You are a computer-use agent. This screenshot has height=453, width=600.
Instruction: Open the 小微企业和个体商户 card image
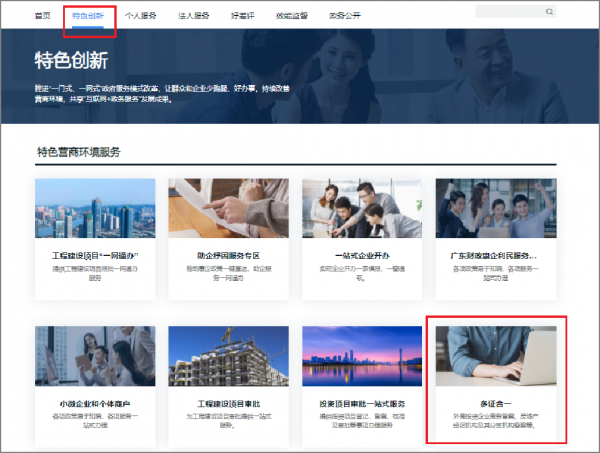coord(95,355)
